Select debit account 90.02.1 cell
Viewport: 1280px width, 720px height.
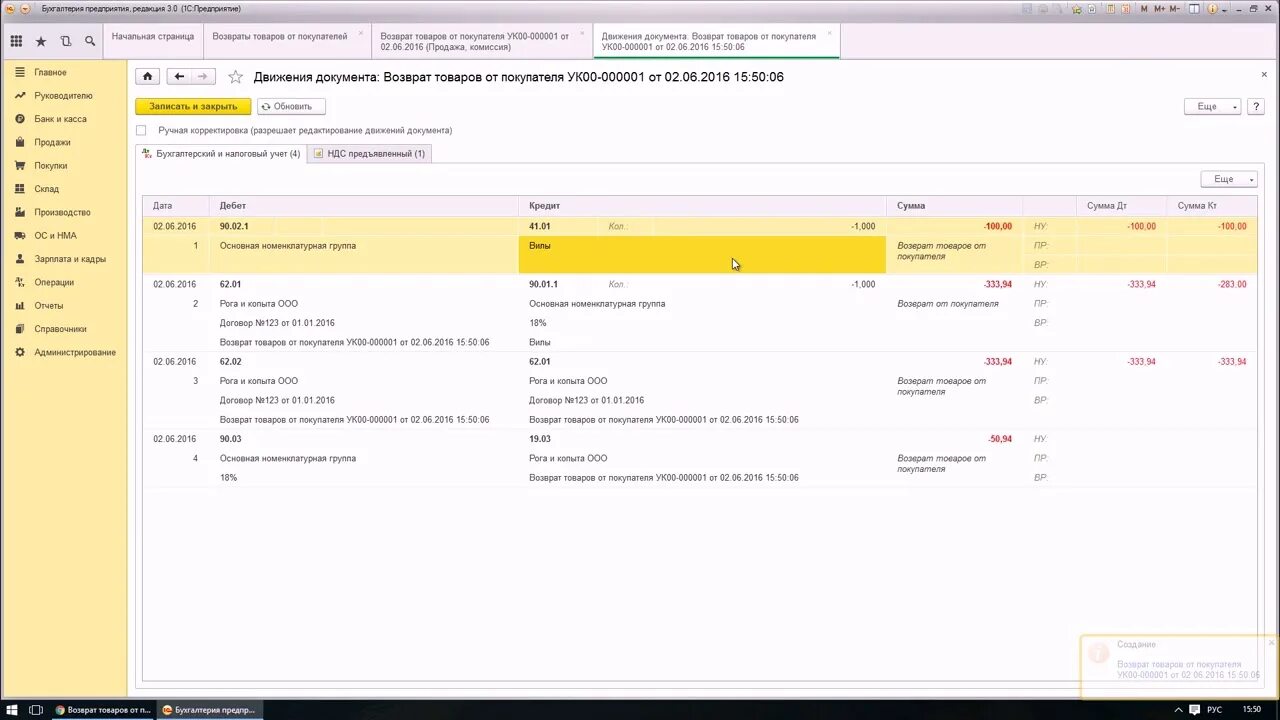pyautogui.click(x=234, y=226)
